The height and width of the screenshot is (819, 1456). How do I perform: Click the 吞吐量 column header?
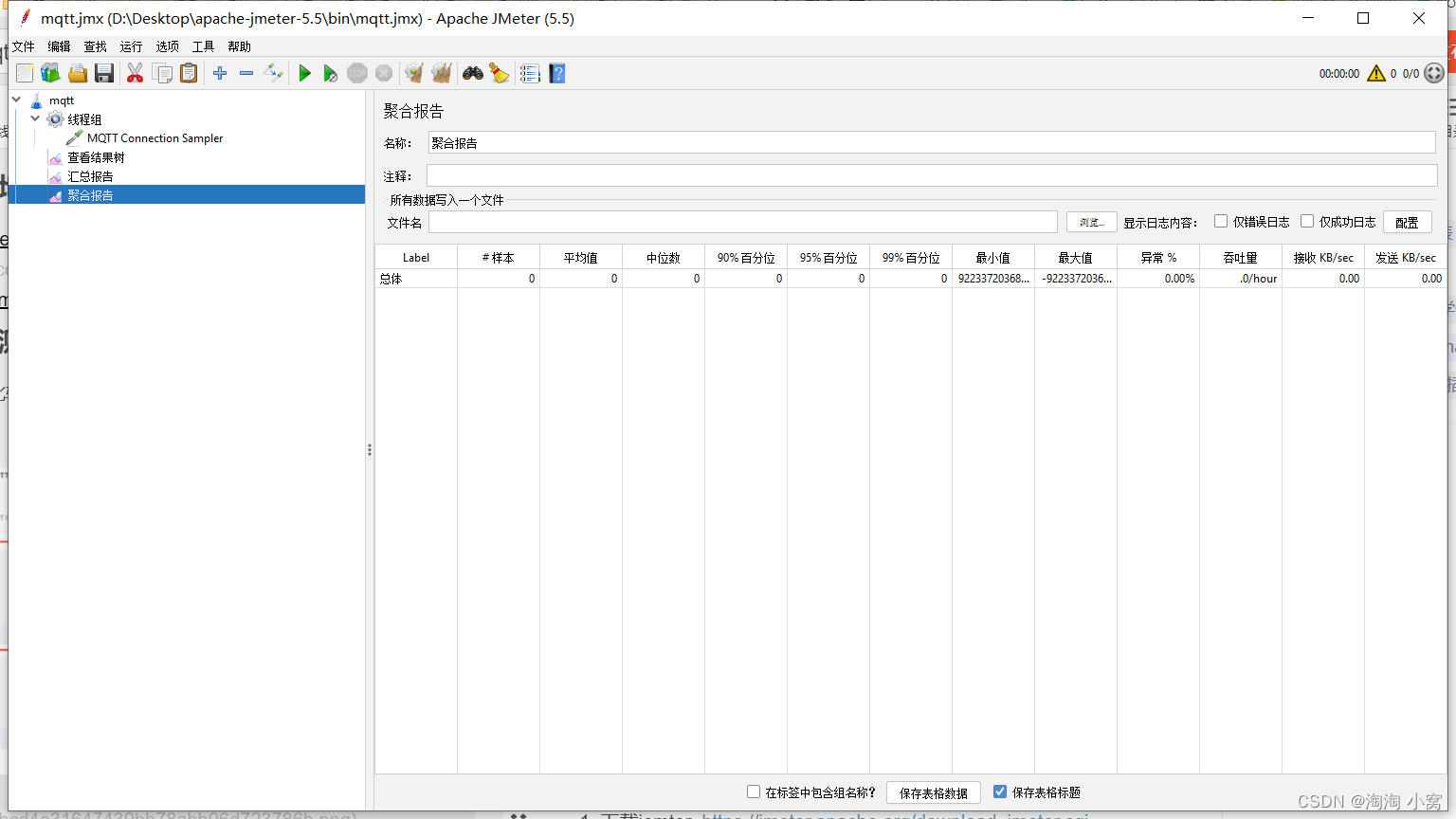pos(1241,257)
